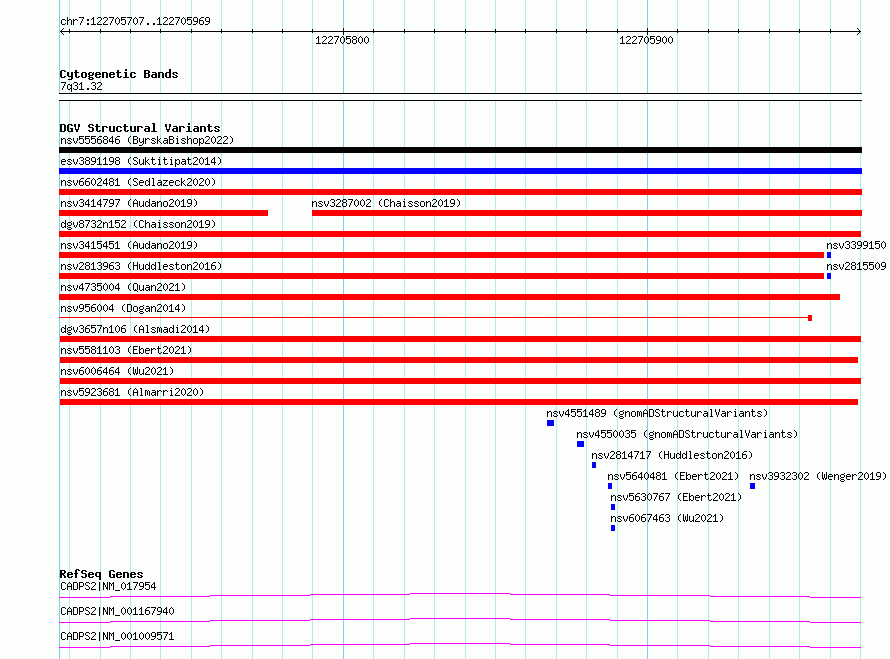
Task: Select the black nsv5556846 ByrskaBishop2022 bar
Action: click(460, 150)
